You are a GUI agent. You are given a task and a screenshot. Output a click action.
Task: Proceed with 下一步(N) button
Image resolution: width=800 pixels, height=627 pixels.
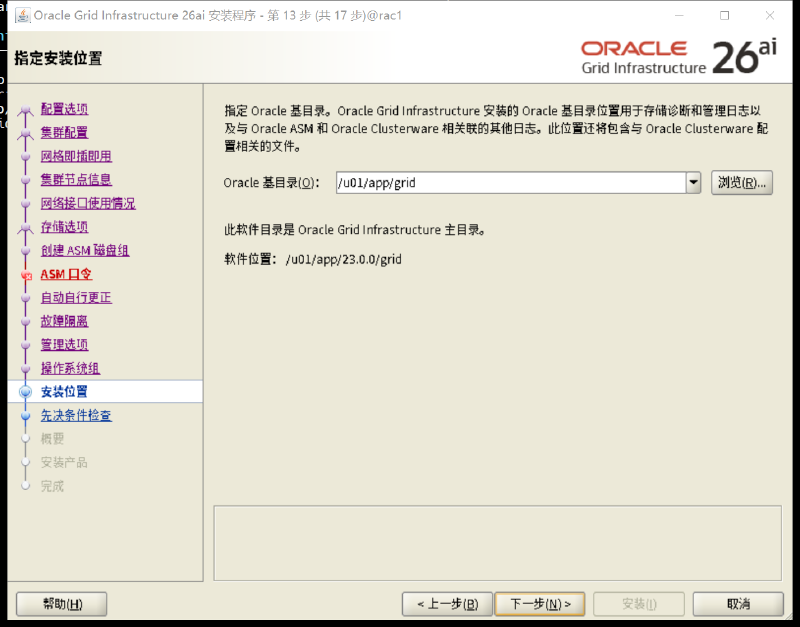540,604
